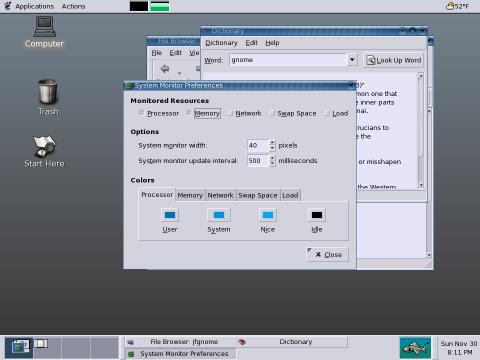The width and height of the screenshot is (480, 360).
Task: Toggle the Swap Space checkbox
Action: [272, 113]
